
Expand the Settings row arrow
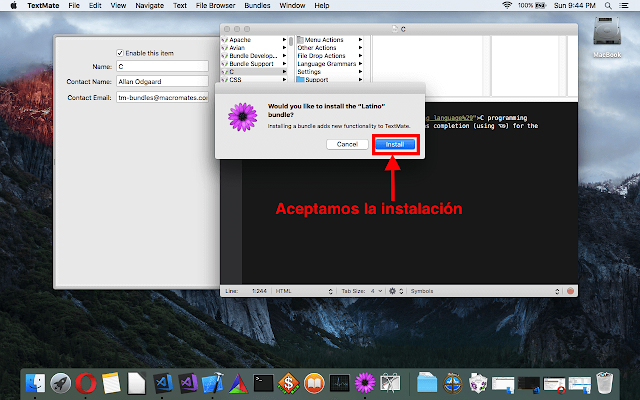coord(360,71)
